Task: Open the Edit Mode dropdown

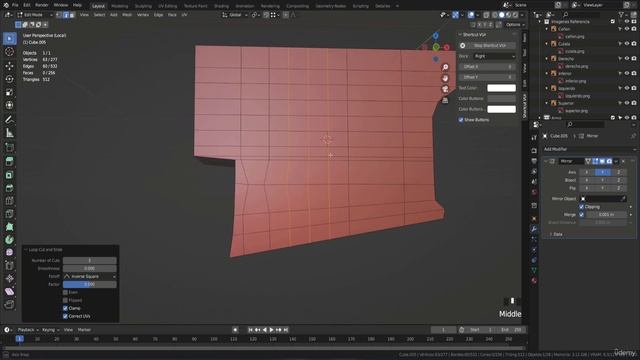Action: pos(35,15)
